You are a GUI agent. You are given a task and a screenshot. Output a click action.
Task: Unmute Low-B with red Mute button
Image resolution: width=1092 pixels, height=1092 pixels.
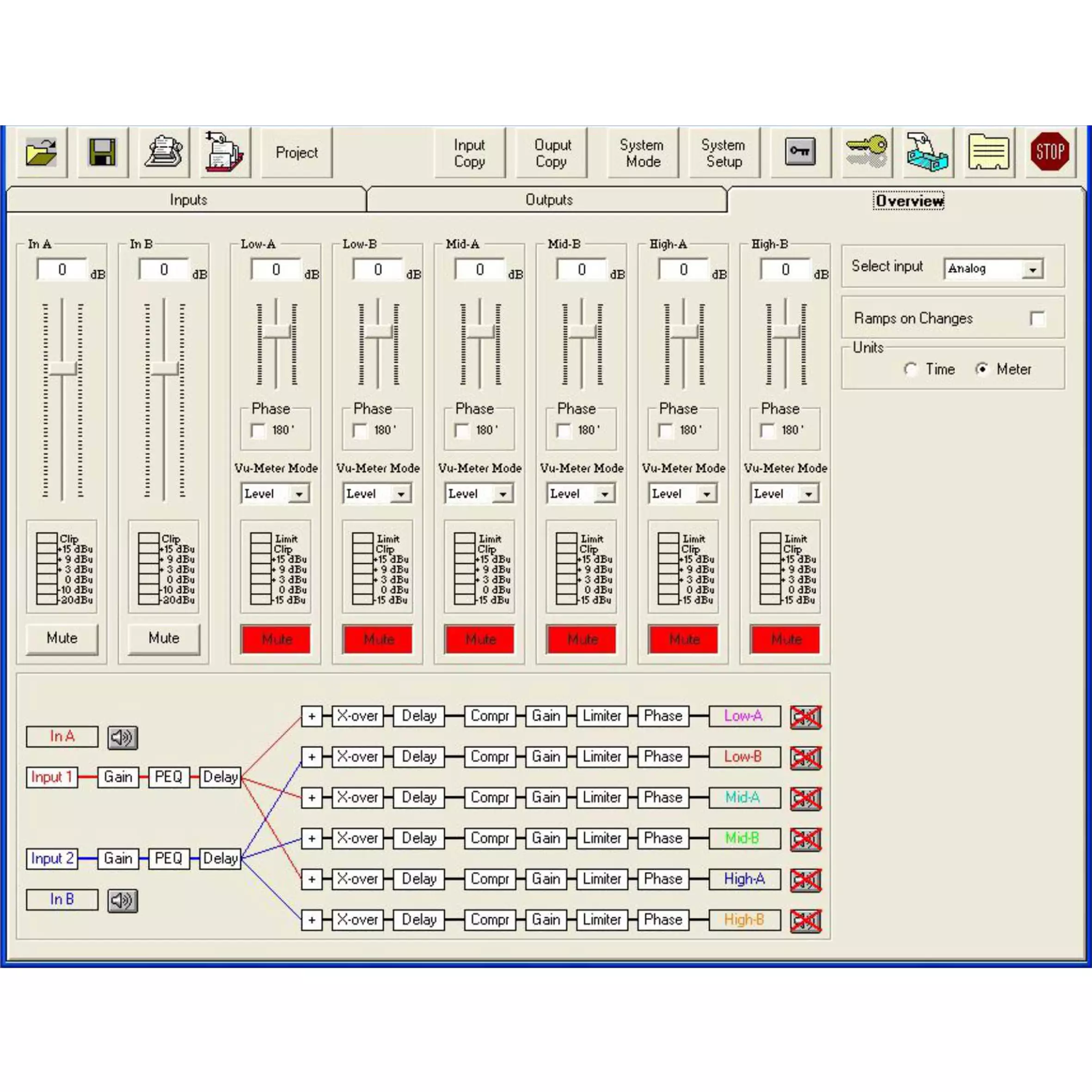click(378, 639)
